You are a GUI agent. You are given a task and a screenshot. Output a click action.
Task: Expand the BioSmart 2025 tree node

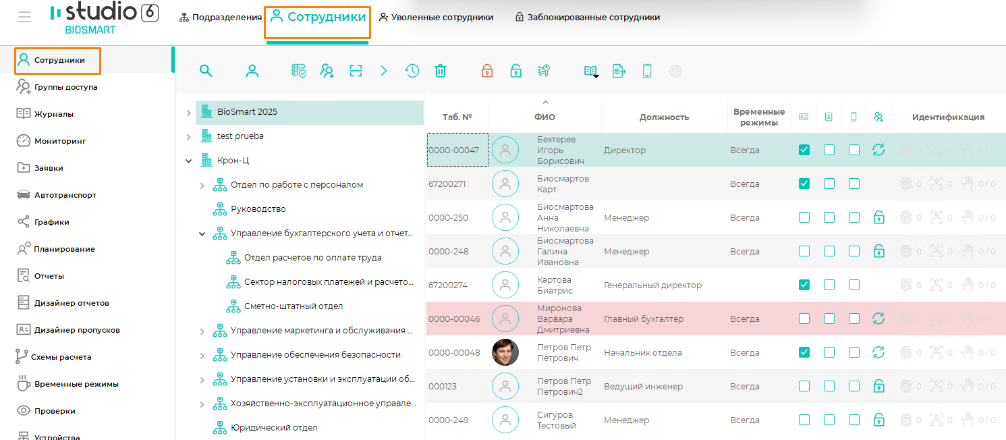[x=188, y=111]
